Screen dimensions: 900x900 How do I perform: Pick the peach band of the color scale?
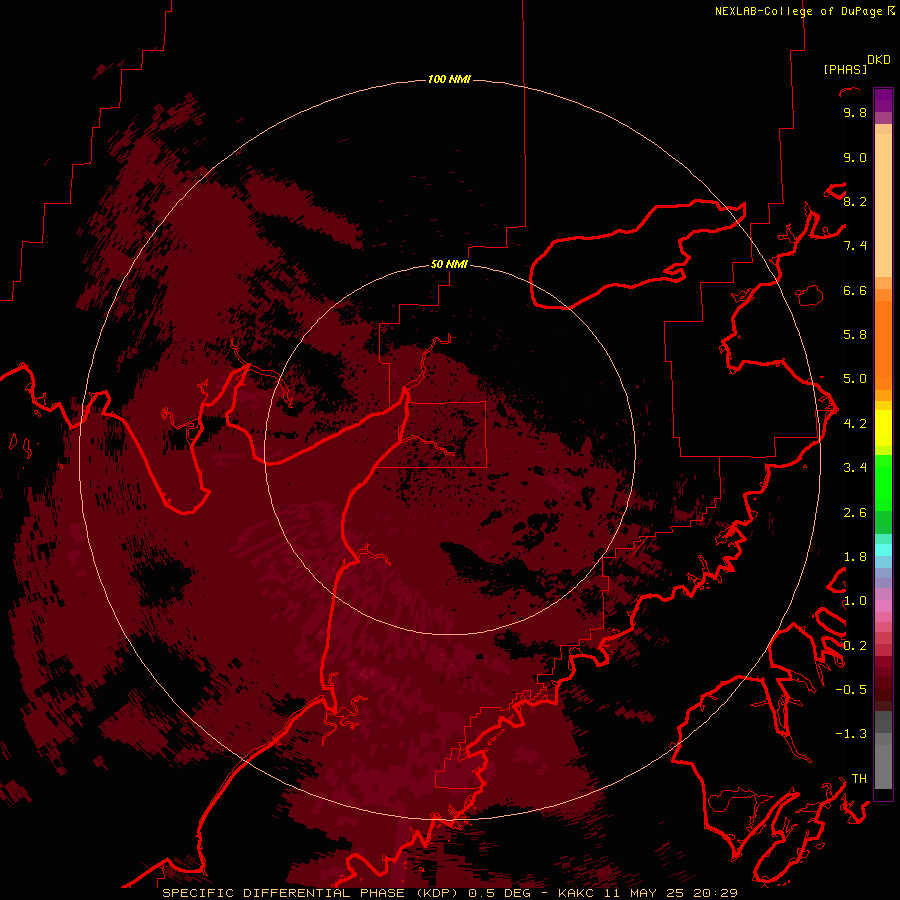[x=883, y=204]
